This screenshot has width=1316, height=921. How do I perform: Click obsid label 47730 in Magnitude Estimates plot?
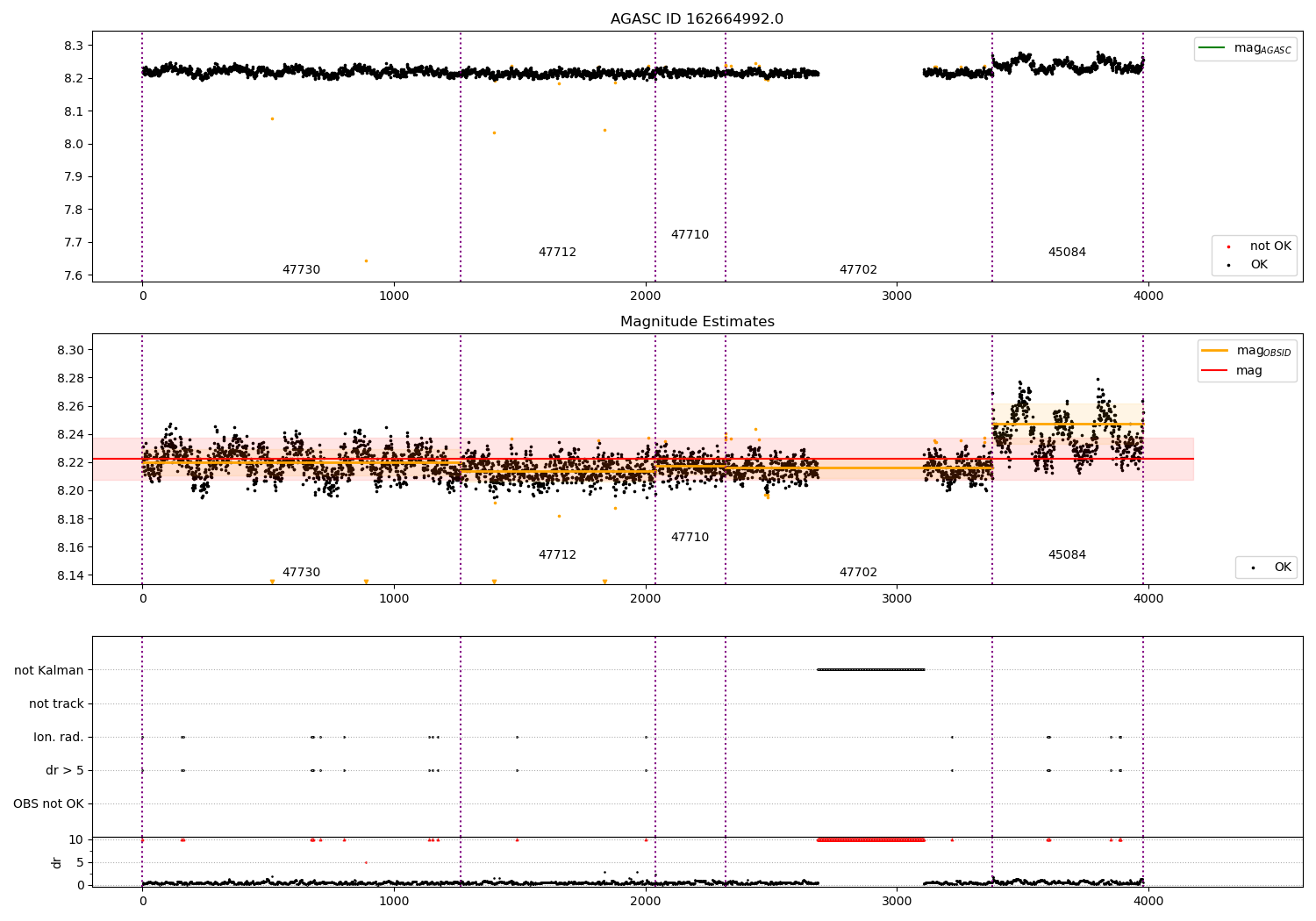[301, 573]
